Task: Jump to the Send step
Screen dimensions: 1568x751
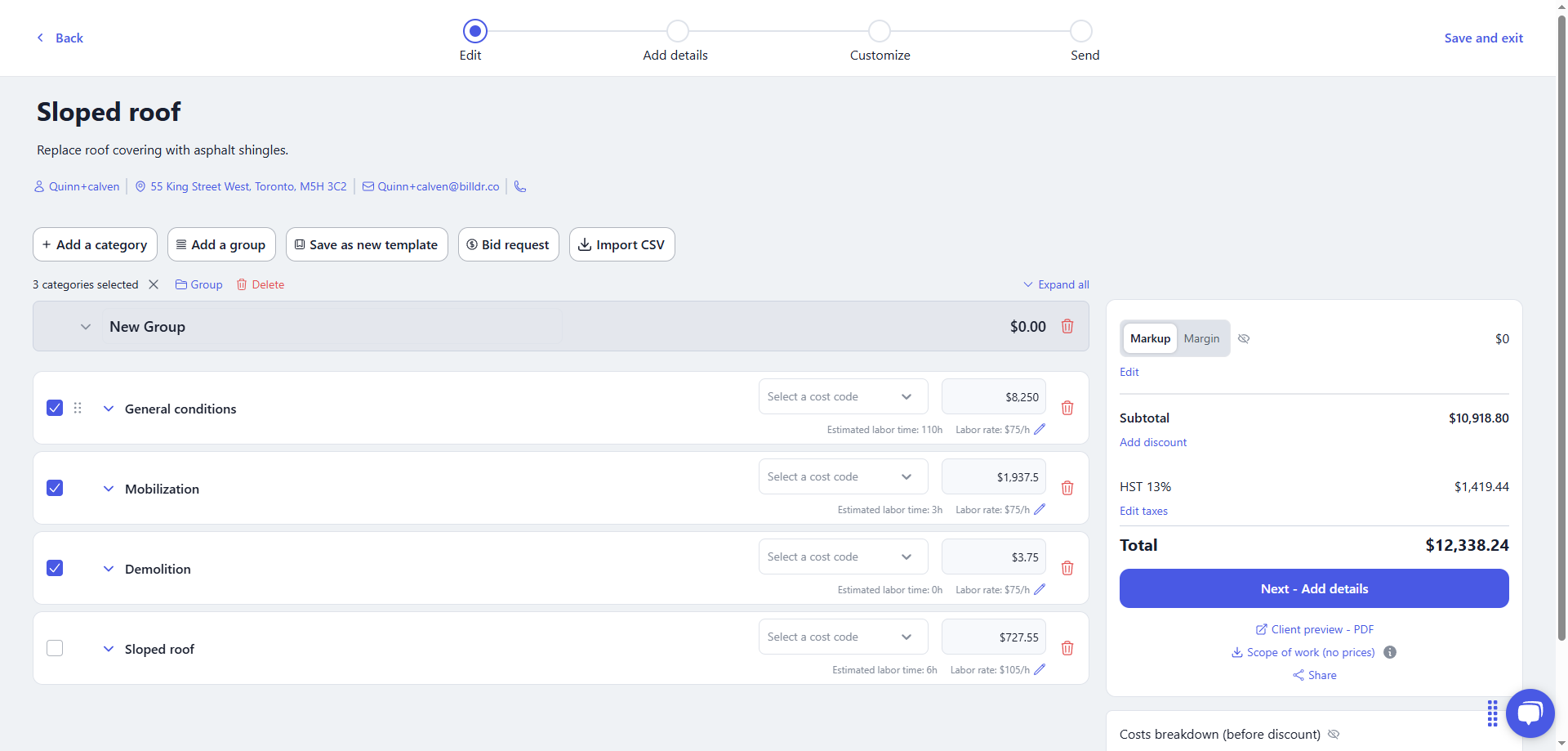Action: coord(1081,31)
